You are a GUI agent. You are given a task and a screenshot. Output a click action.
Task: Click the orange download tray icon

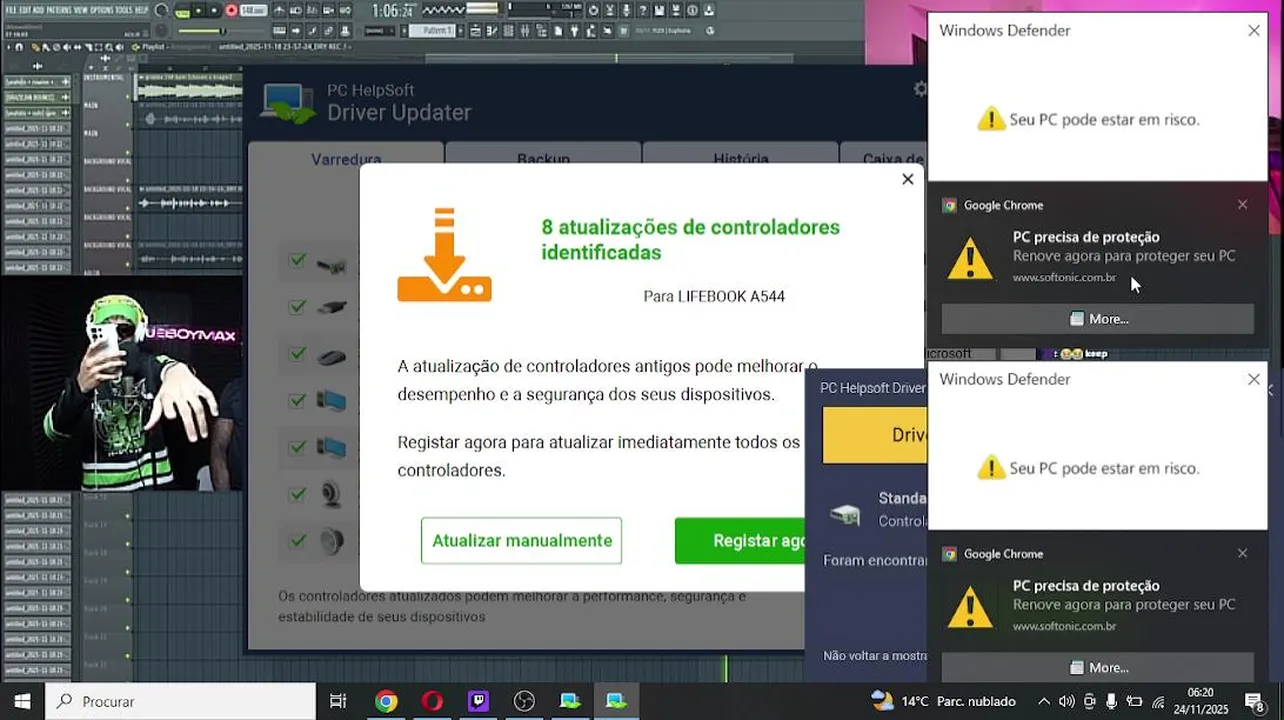[x=444, y=255]
